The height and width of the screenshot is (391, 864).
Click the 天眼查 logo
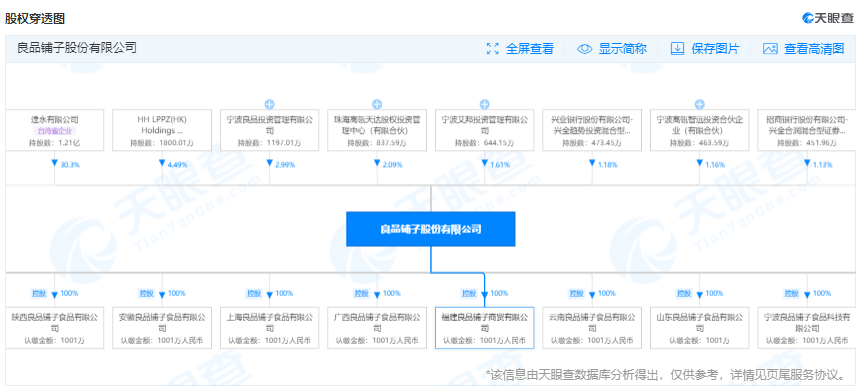[827, 18]
